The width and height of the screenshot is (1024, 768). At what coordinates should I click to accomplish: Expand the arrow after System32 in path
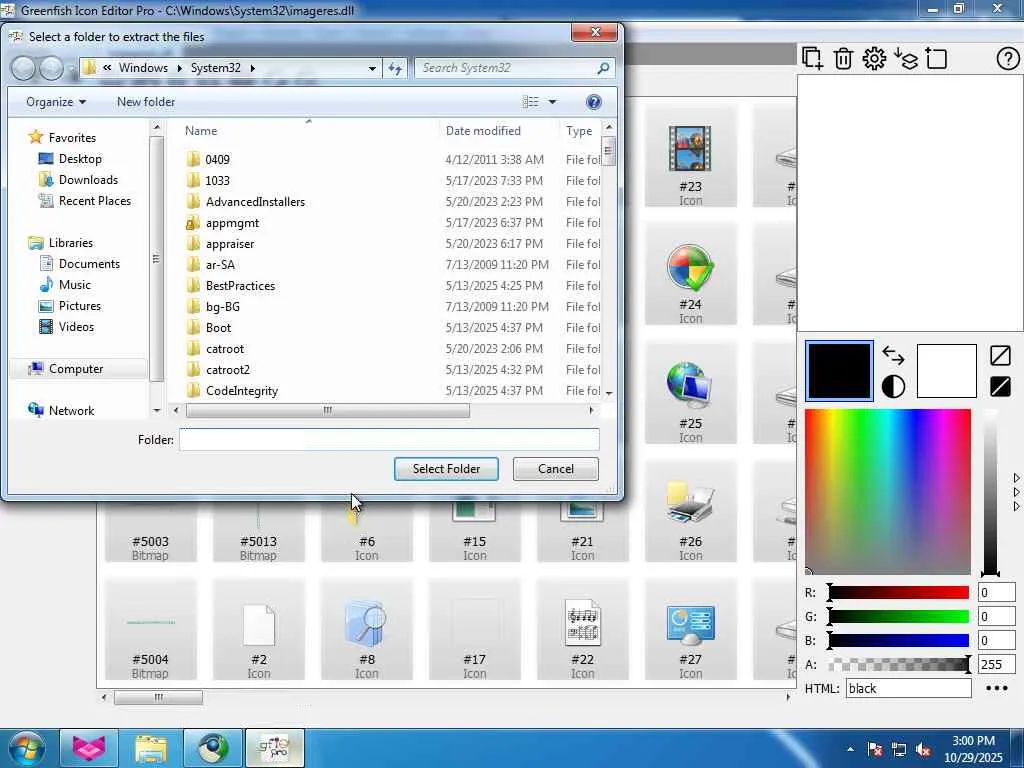coord(252,68)
